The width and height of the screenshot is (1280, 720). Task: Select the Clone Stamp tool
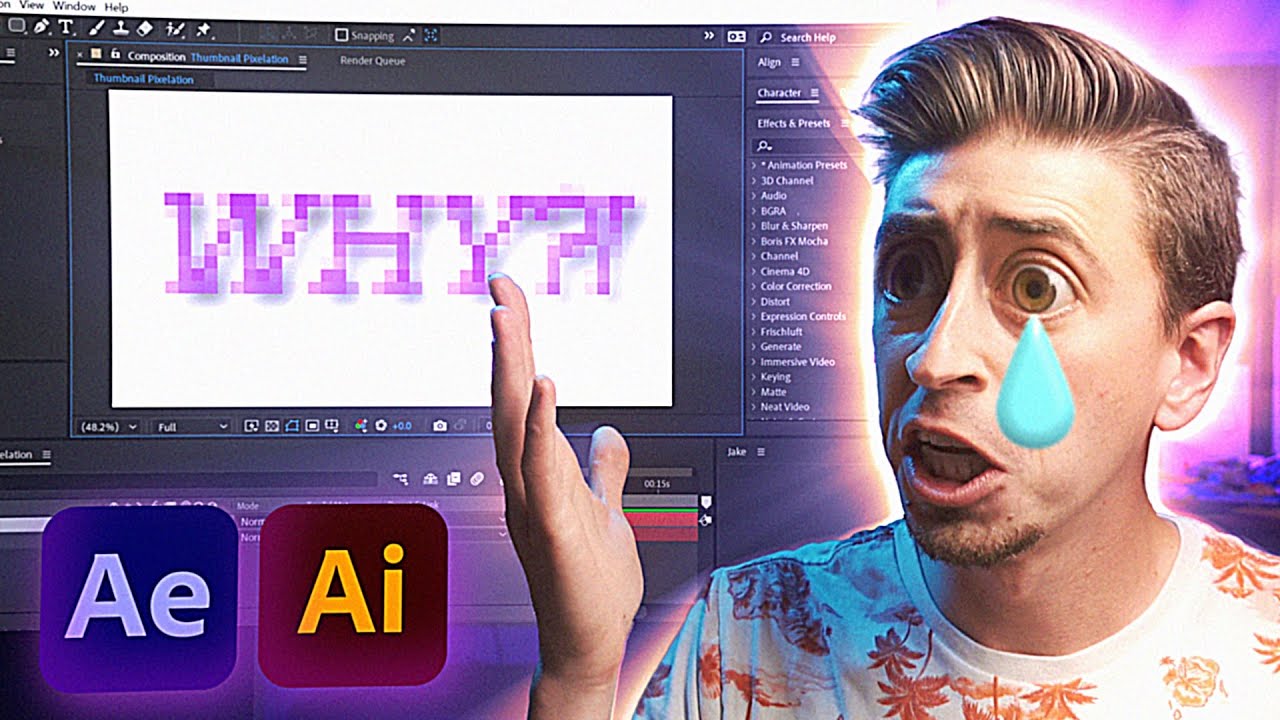pyautogui.click(x=120, y=29)
